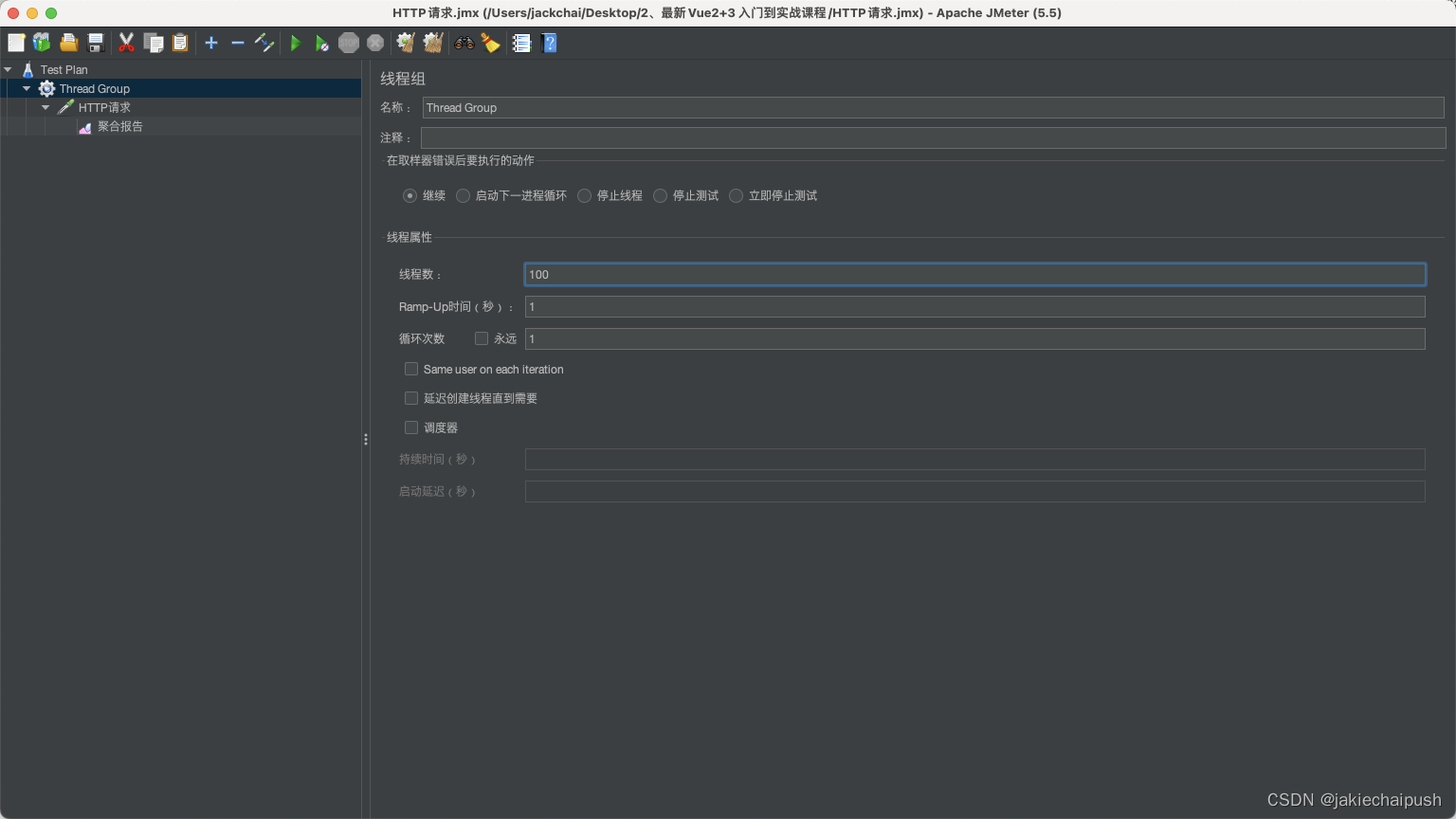Stop the running test

click(x=349, y=43)
